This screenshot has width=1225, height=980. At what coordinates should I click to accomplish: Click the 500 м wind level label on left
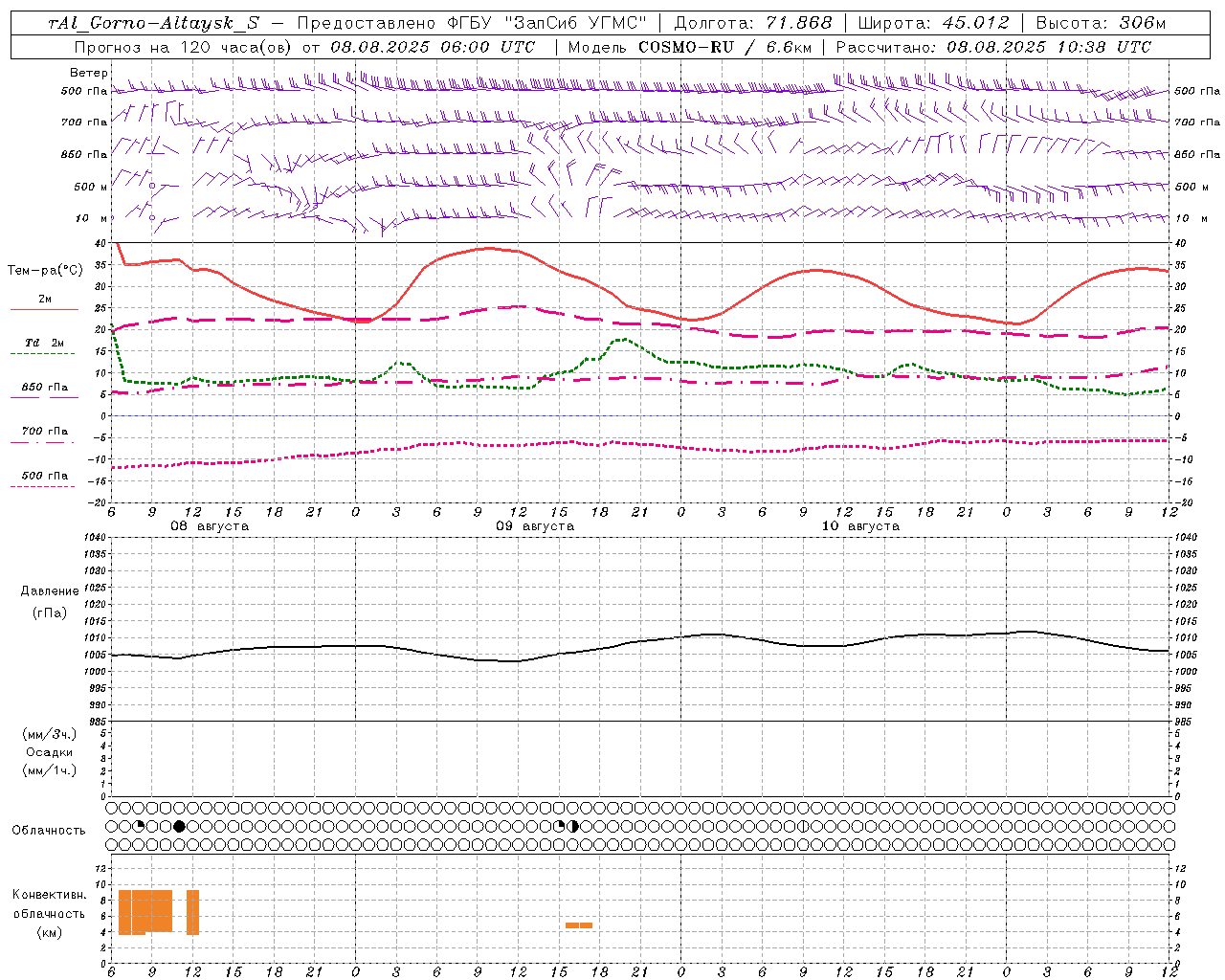(91, 187)
